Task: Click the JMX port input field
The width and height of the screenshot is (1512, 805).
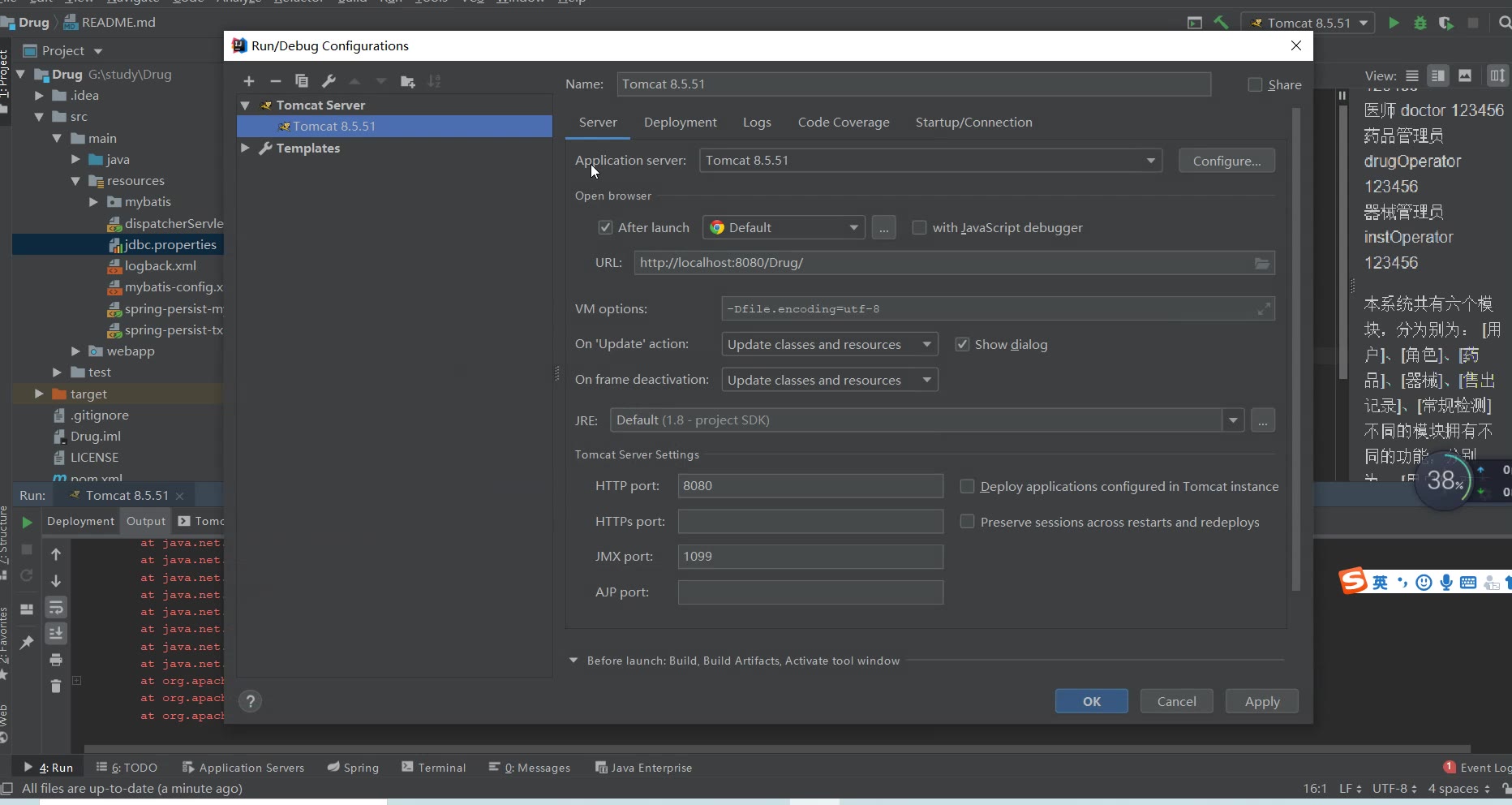Action: [x=810, y=557]
